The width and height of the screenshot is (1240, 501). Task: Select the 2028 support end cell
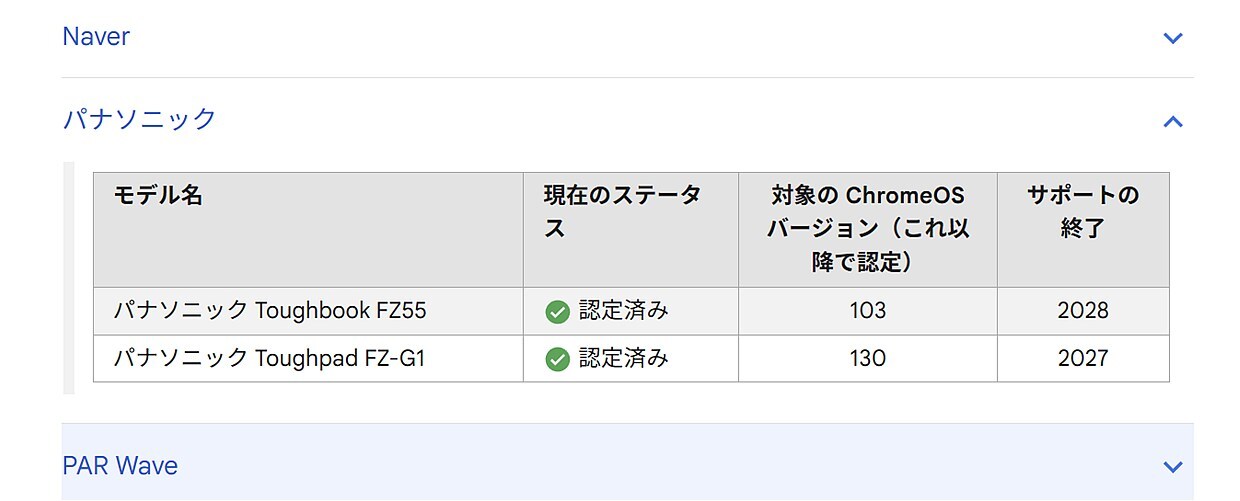1083,311
